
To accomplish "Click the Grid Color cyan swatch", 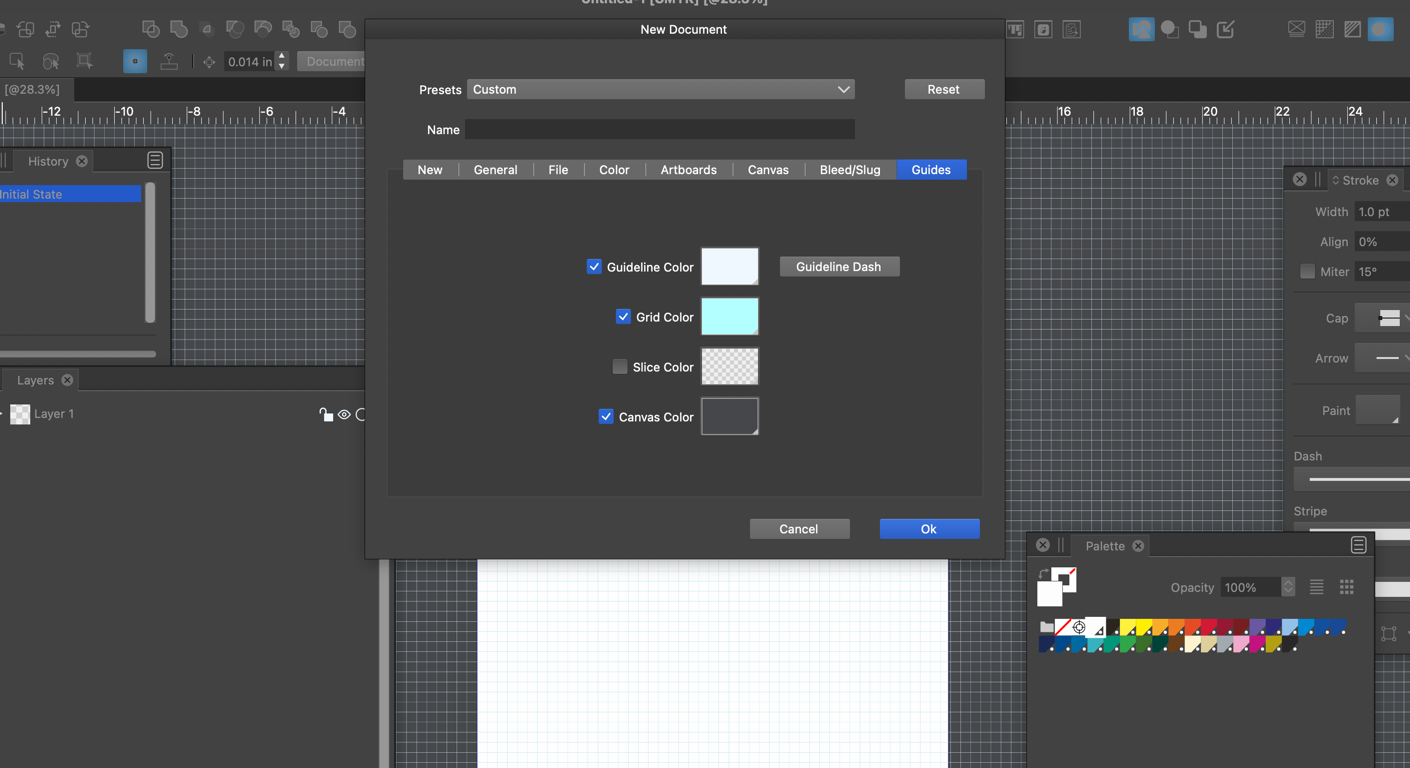I will pyautogui.click(x=729, y=316).
